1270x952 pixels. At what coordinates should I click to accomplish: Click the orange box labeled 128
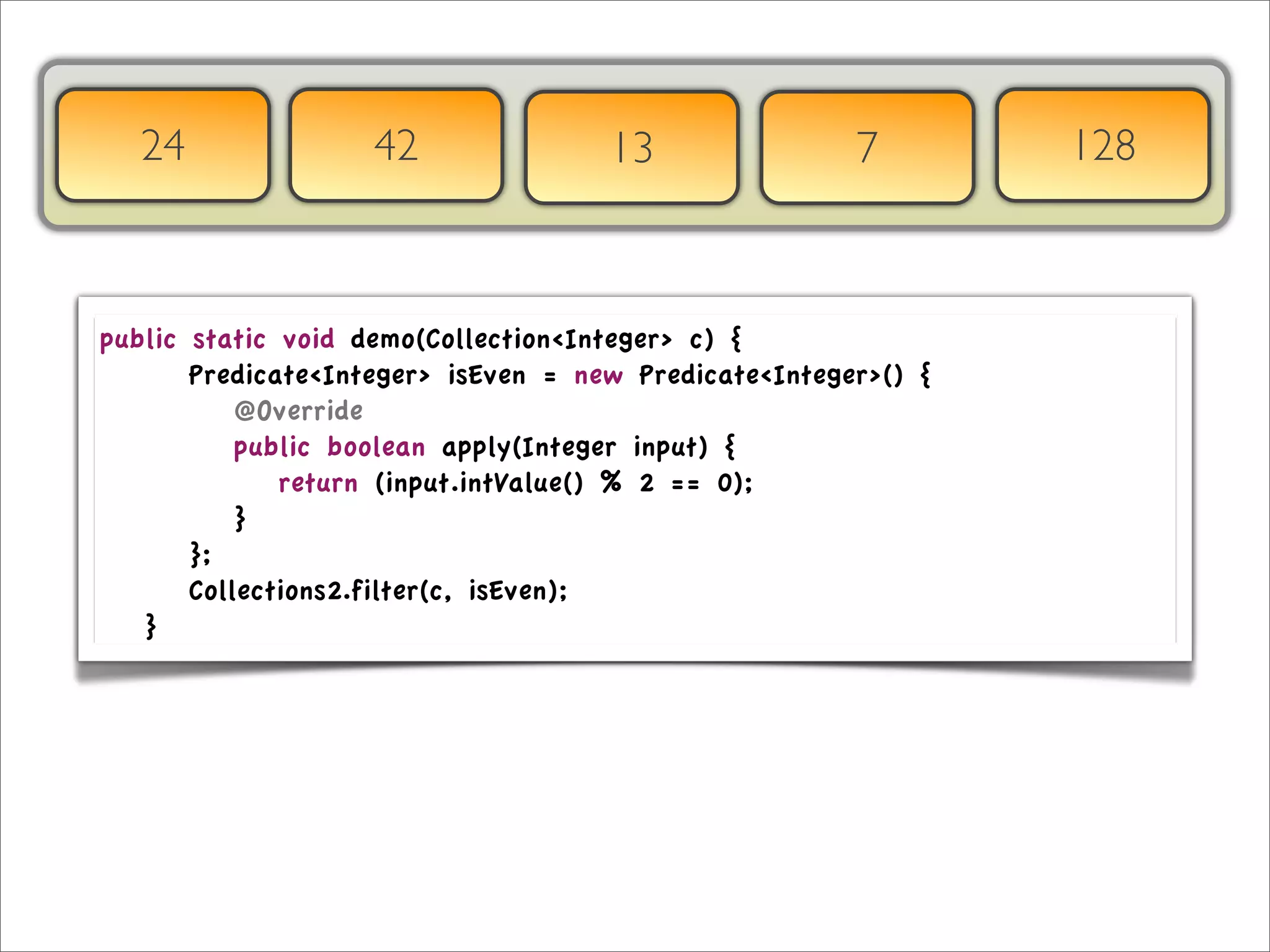[x=1104, y=145]
